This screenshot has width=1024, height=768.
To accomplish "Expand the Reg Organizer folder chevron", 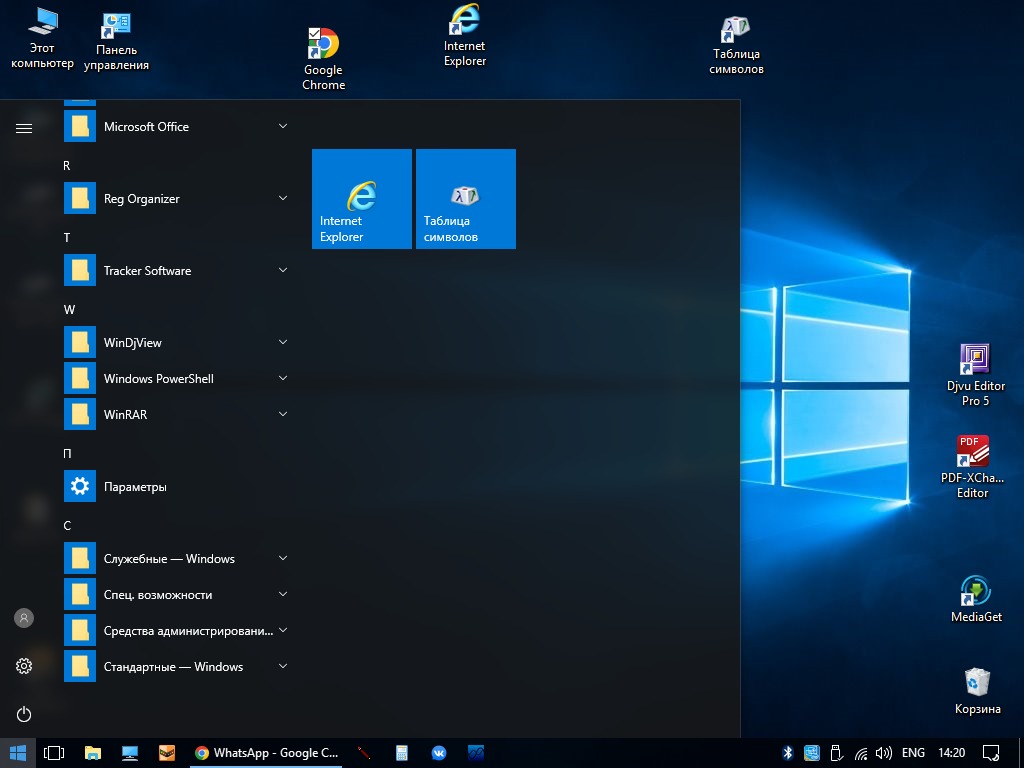I will (x=283, y=198).
